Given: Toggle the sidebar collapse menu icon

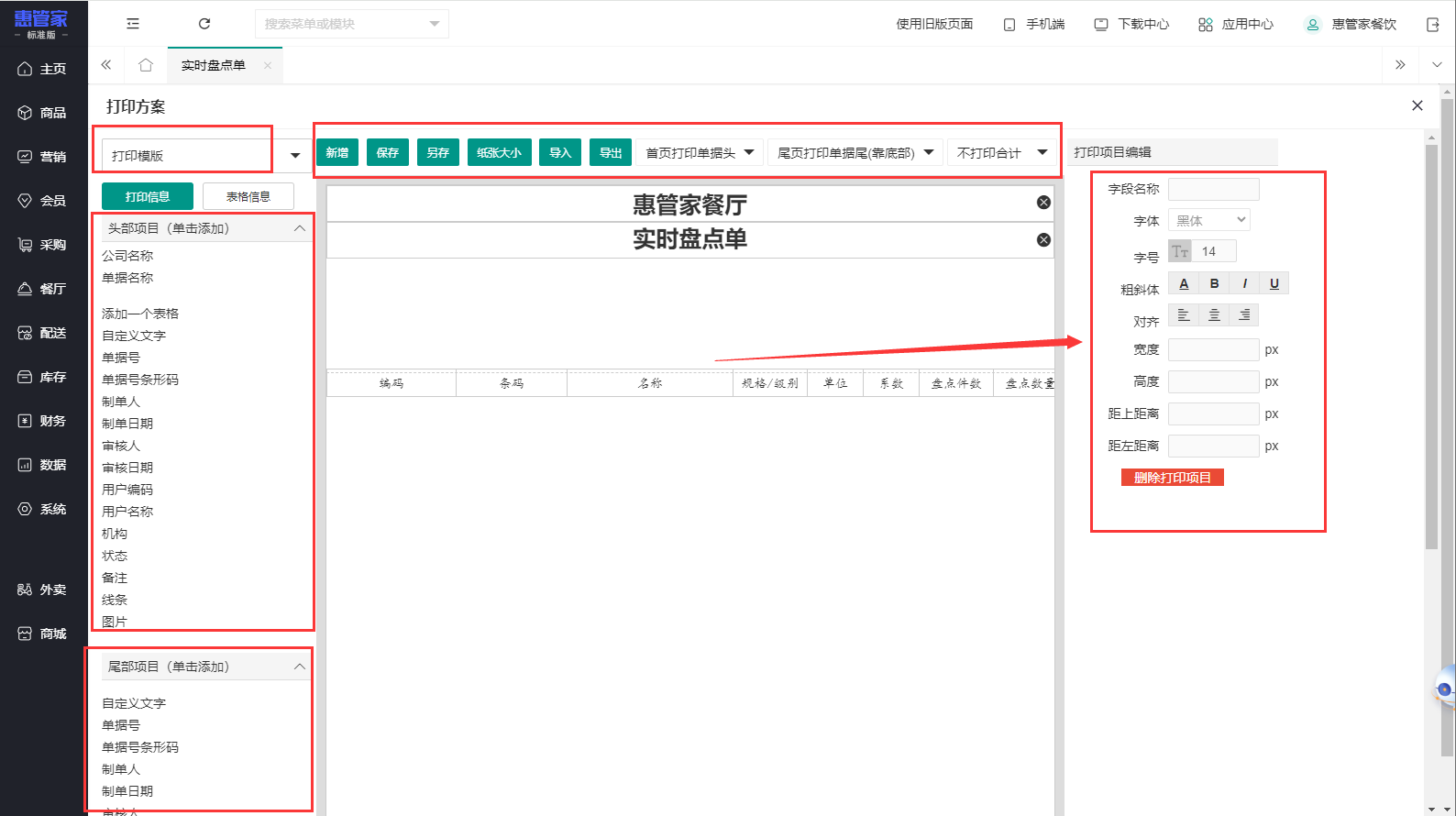Looking at the screenshot, I should pyautogui.click(x=133, y=24).
